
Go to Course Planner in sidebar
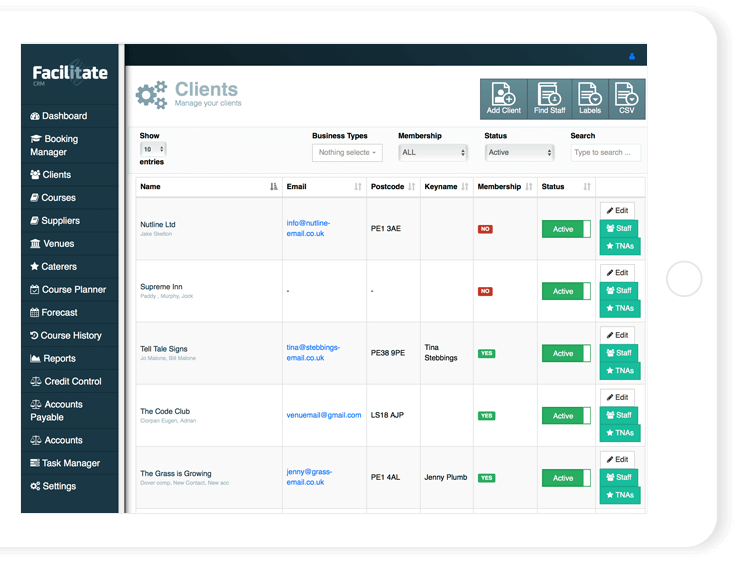pos(74,290)
